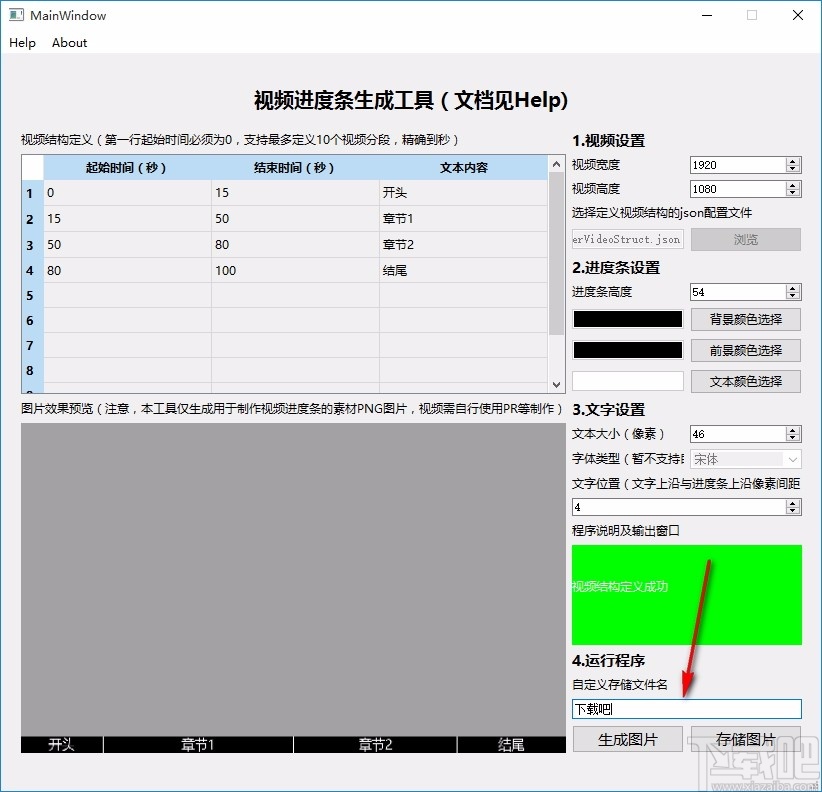Click the MainWindow application icon in titlebar

[18, 15]
